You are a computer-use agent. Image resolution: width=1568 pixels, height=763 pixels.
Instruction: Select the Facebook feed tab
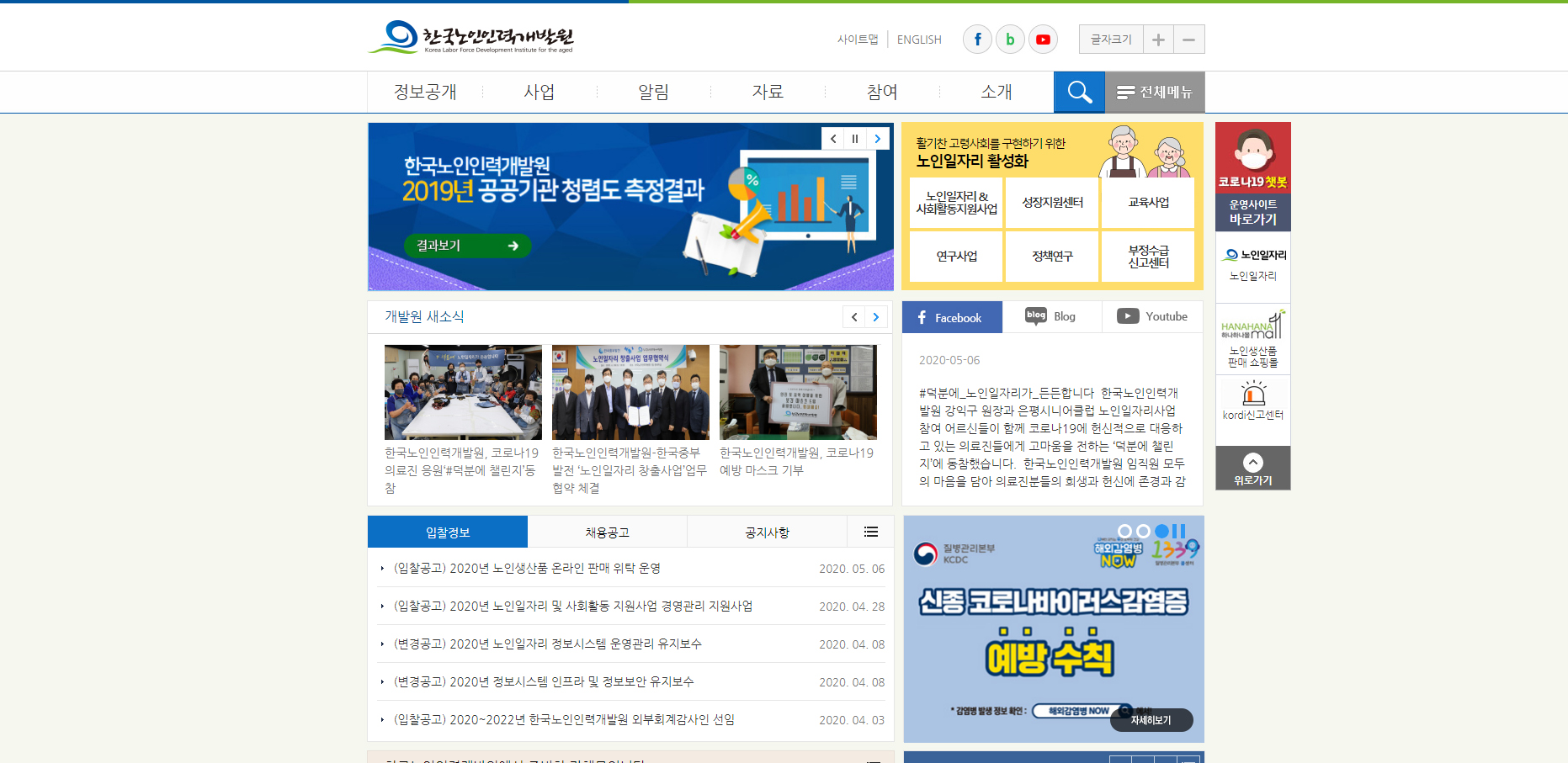(x=952, y=317)
